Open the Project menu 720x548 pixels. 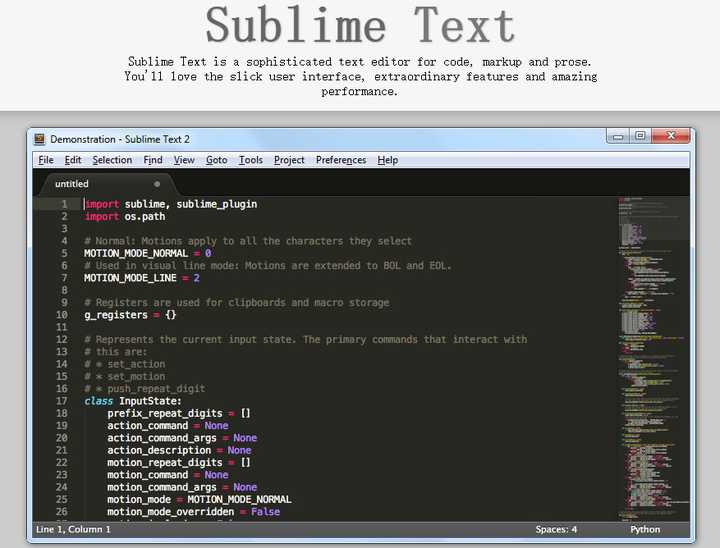click(289, 160)
